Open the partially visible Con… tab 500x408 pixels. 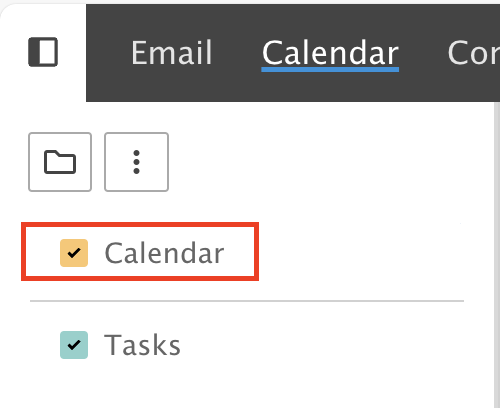click(x=474, y=53)
